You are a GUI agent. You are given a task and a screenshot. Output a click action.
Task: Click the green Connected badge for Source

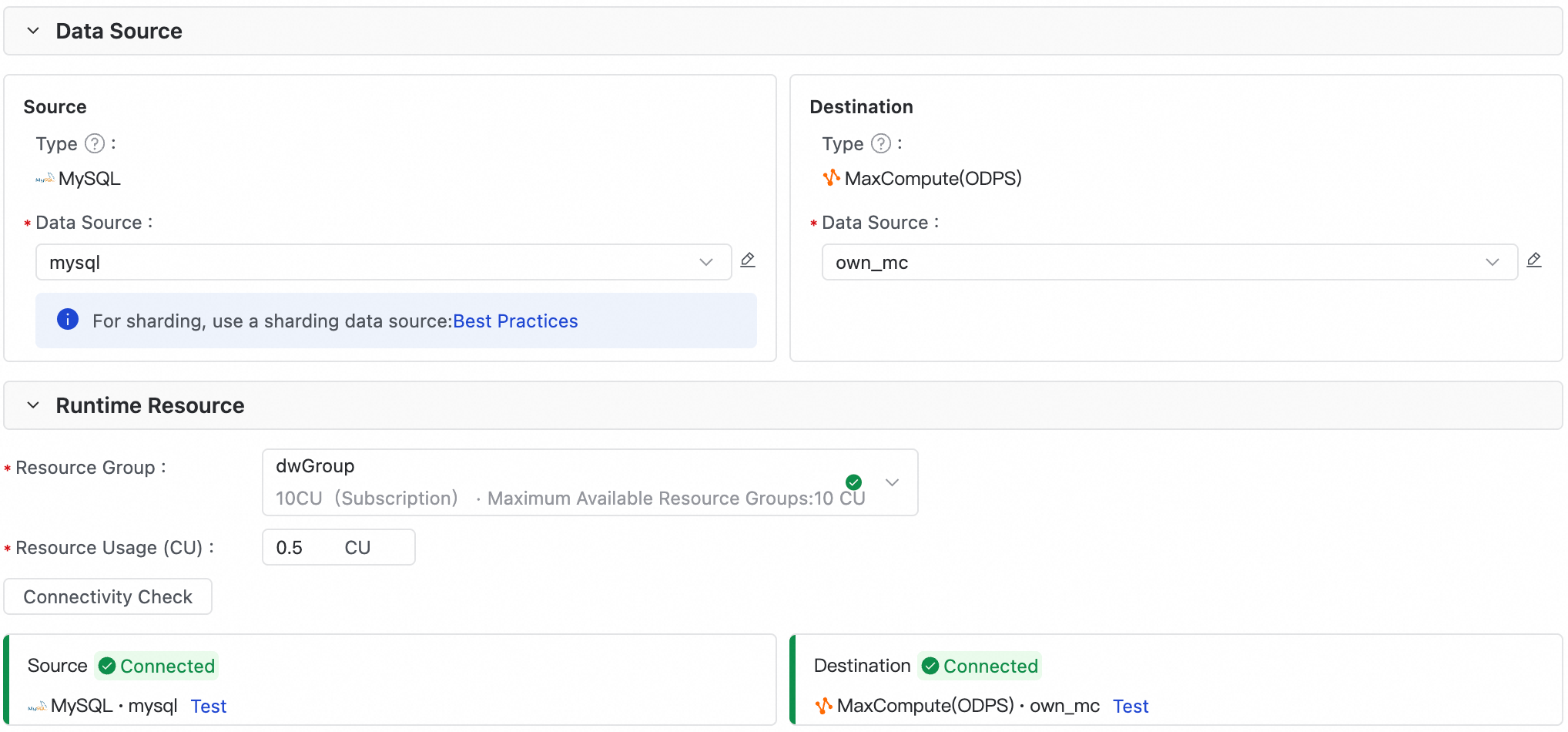tap(157, 666)
